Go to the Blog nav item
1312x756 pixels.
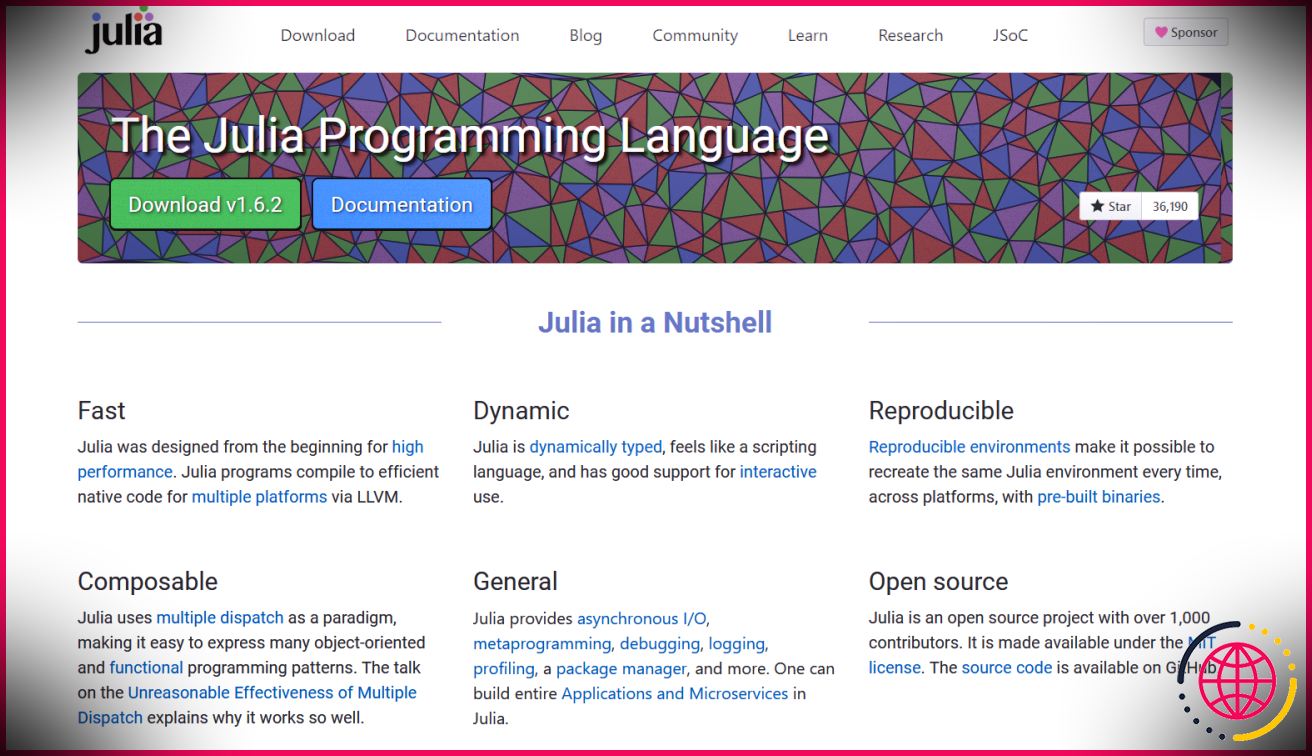586,35
